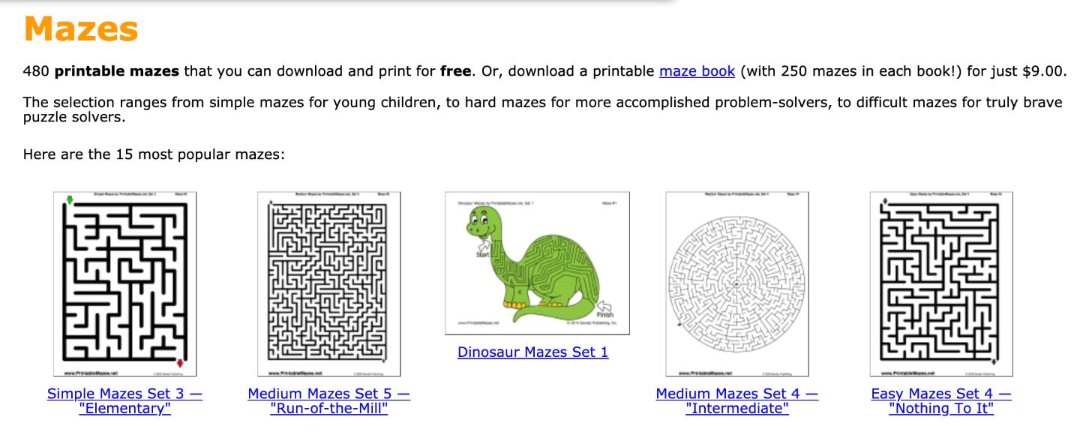
Task: Click the green dinosaur maze image
Action: (536, 264)
